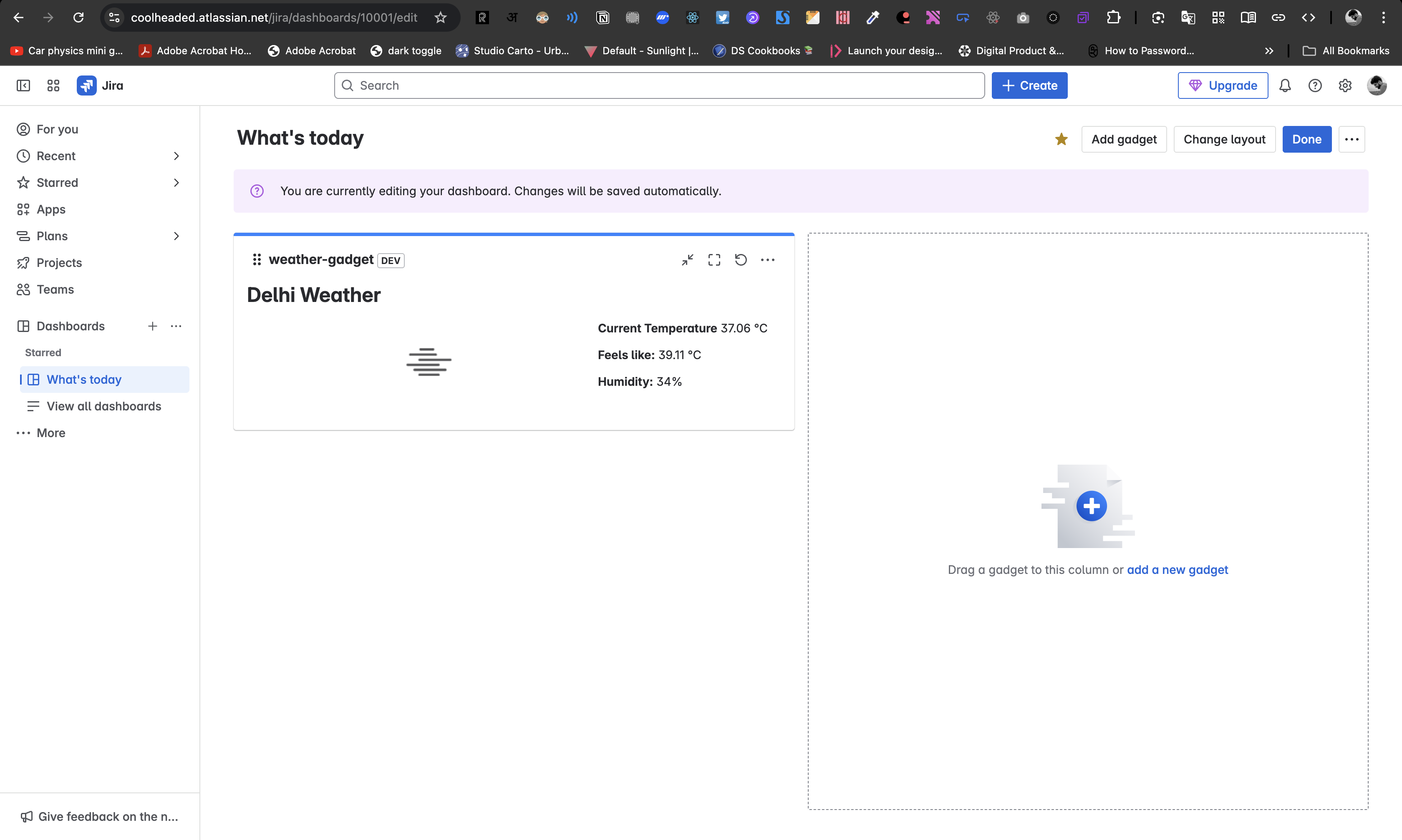Maximize weather-gadget to full view

point(714,260)
